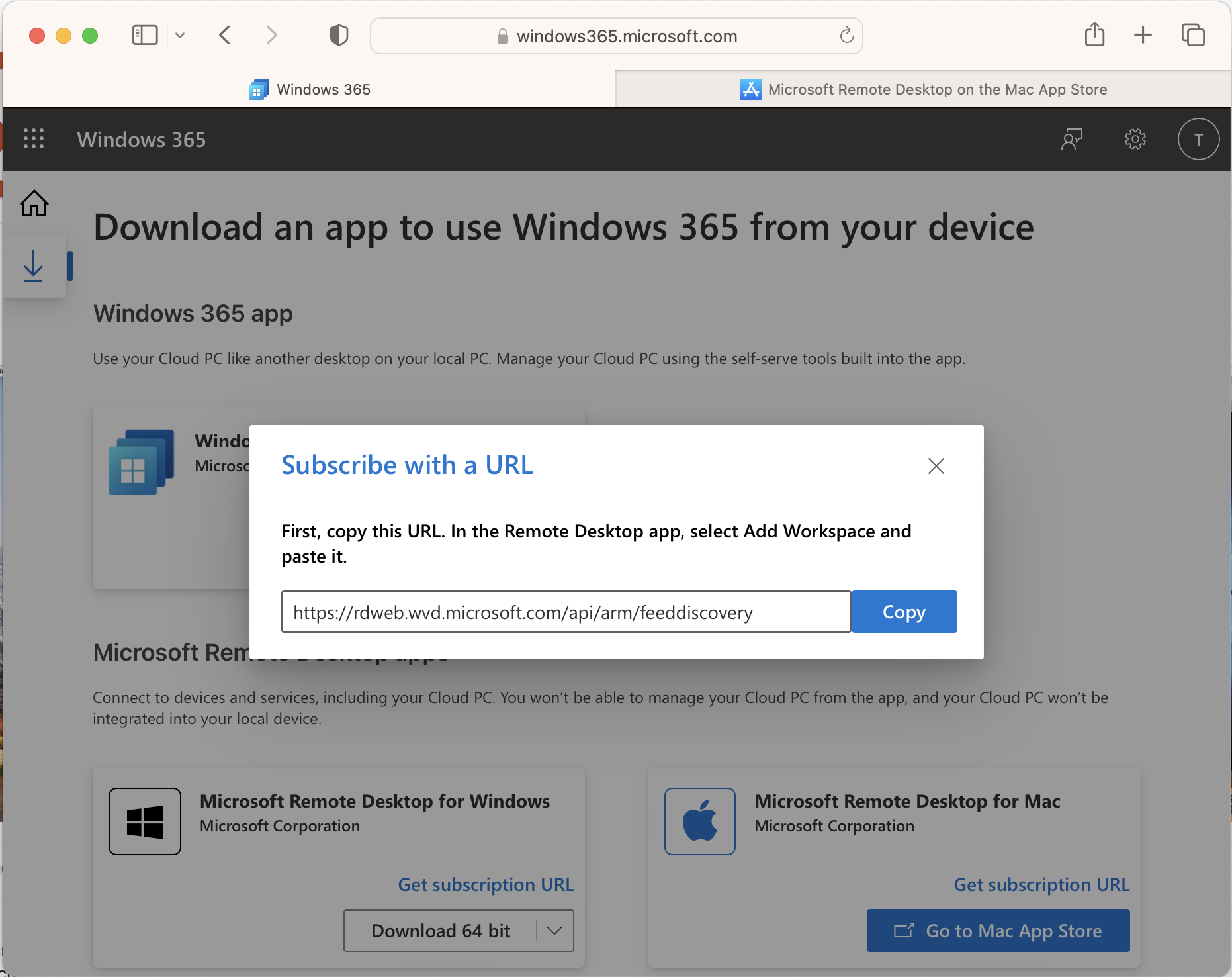Click 'Microsoft Remote Desktop for Mac' title
Viewport: 1232px width, 977px height.
[x=907, y=801]
